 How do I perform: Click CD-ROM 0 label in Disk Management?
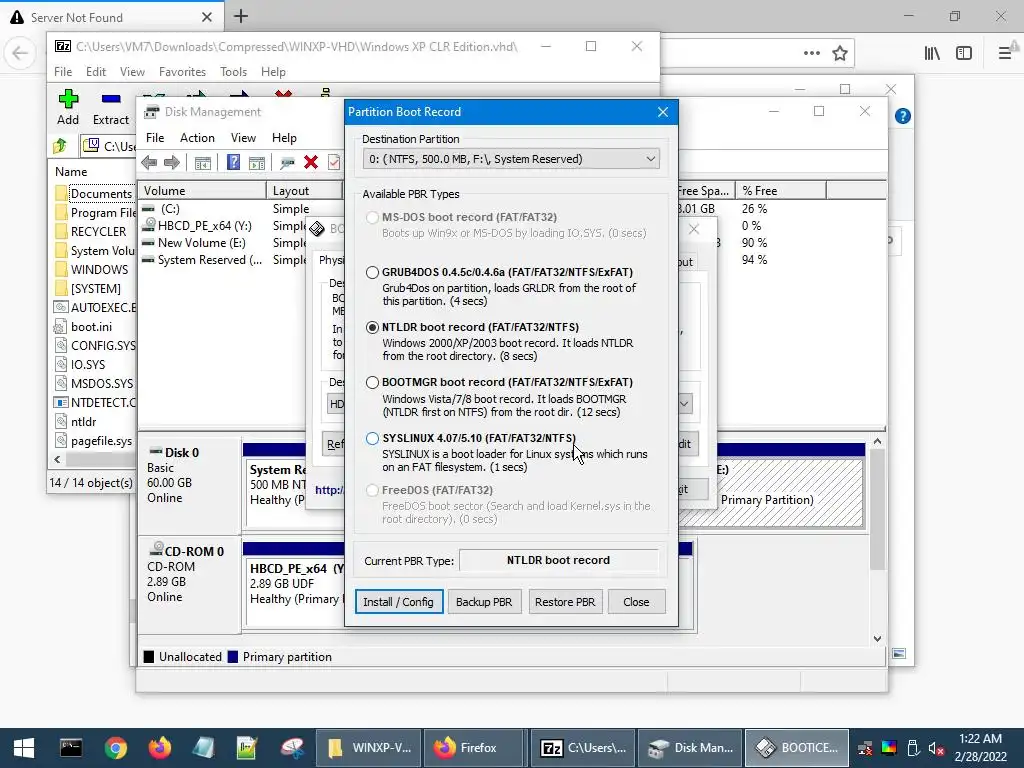click(x=194, y=551)
